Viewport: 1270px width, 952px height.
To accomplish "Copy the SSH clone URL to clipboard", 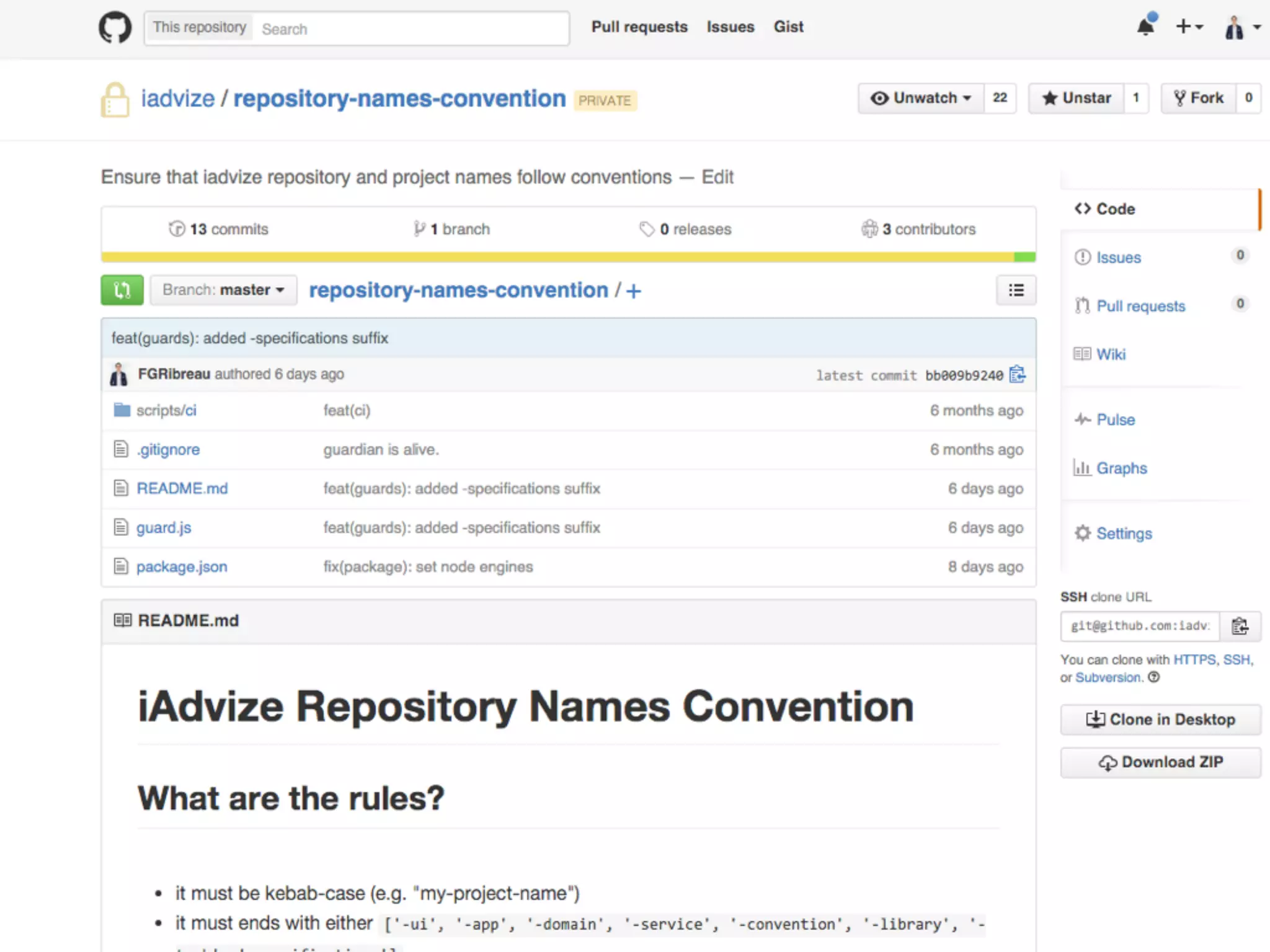I will (x=1240, y=626).
